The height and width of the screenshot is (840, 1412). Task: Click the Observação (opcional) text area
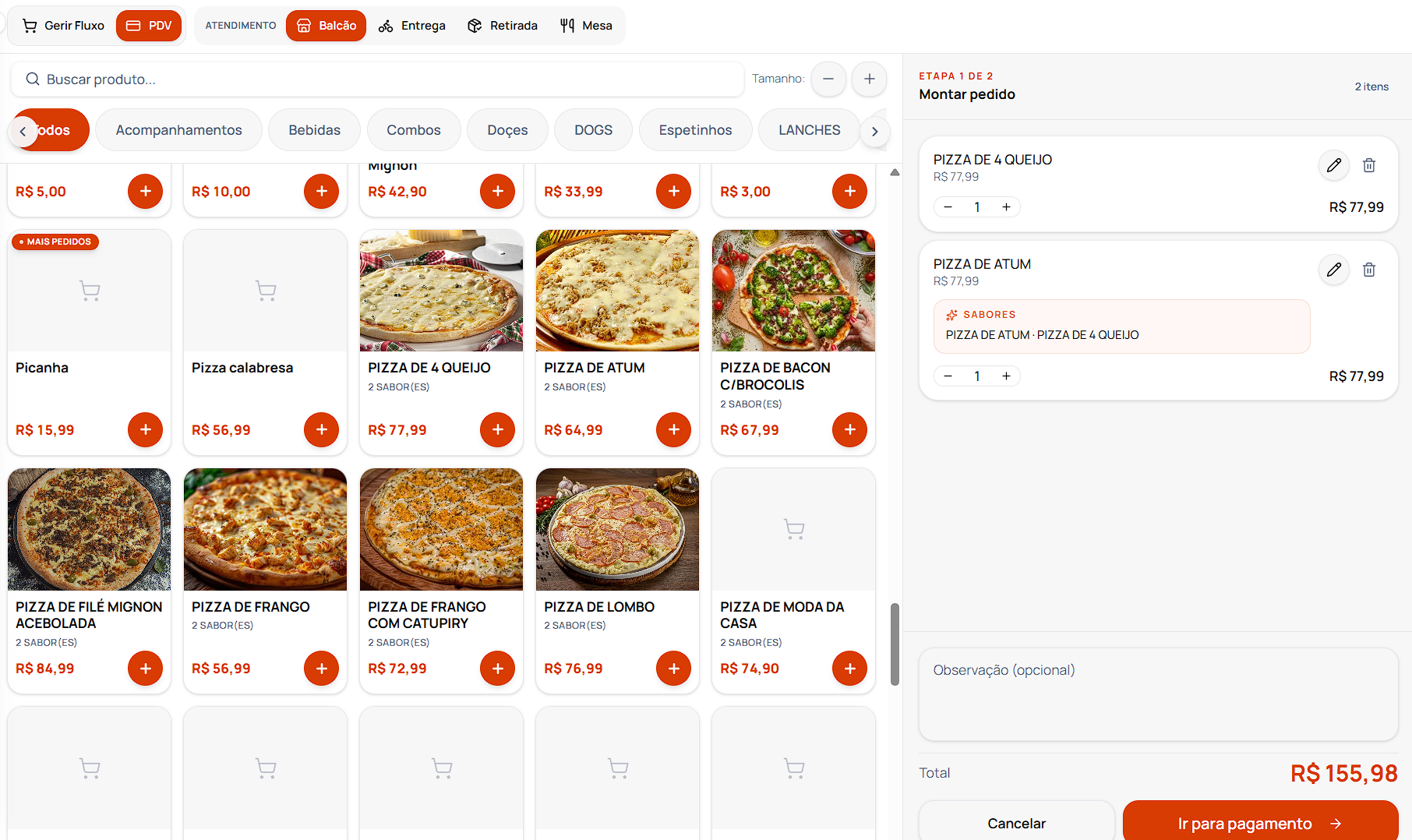[1158, 694]
